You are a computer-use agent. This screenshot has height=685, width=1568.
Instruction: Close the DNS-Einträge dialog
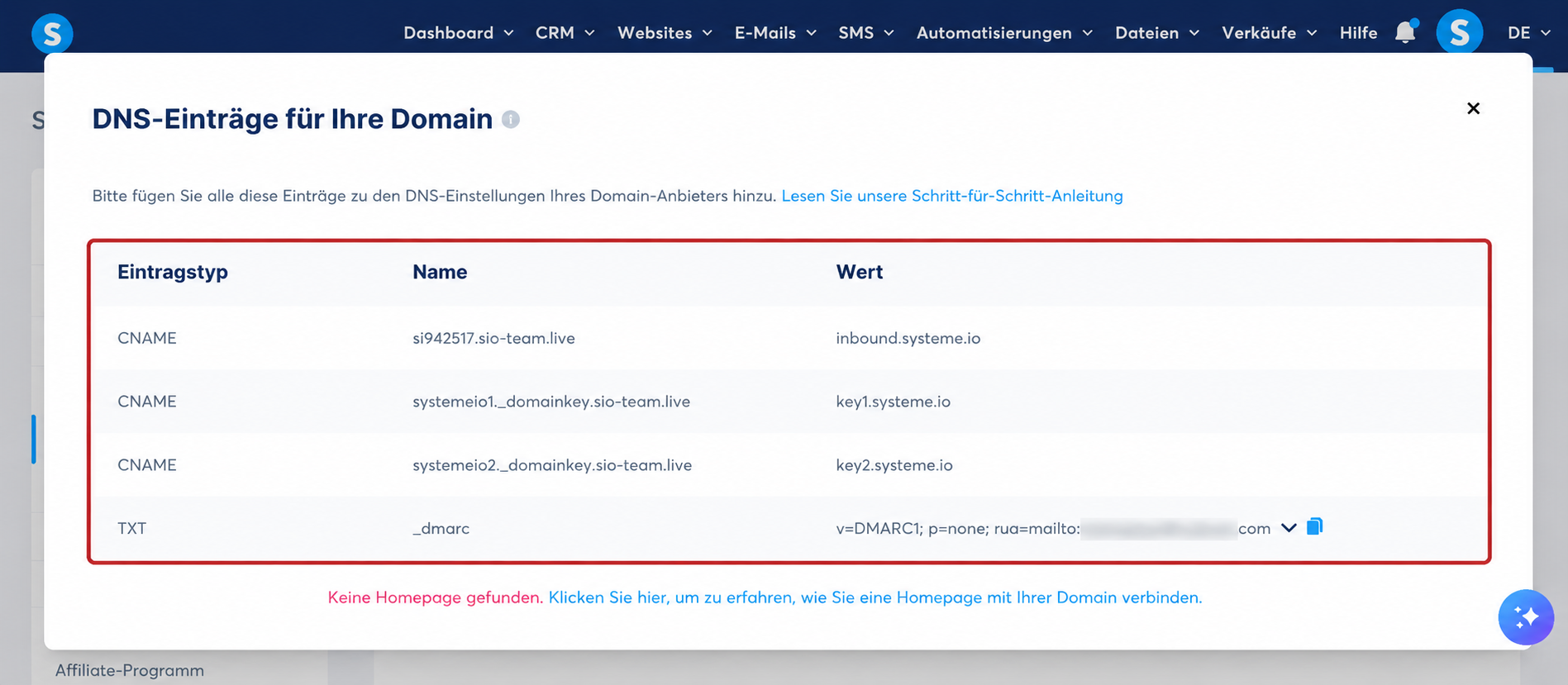tap(1473, 108)
